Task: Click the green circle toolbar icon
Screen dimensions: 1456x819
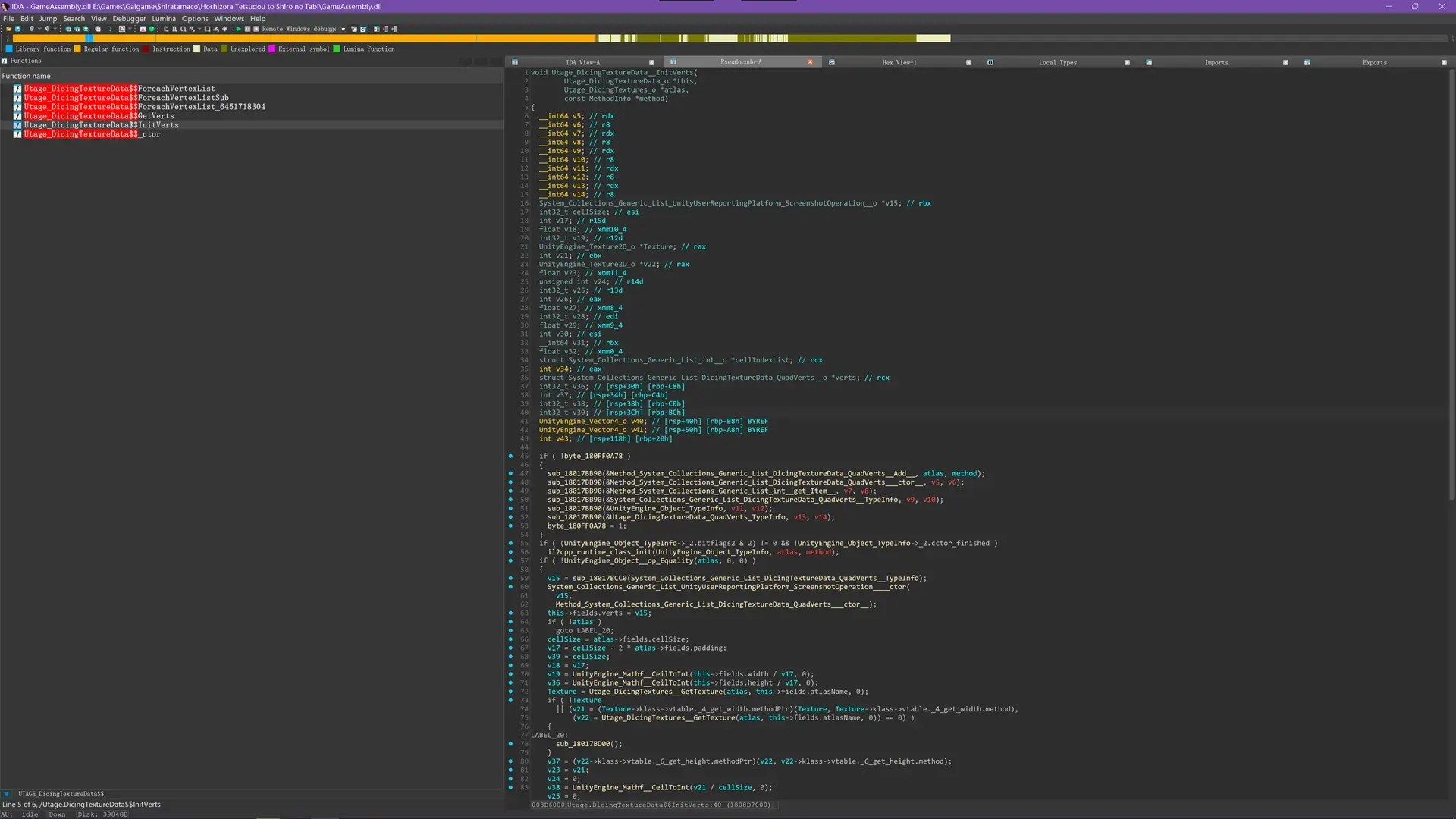Action: [x=152, y=29]
